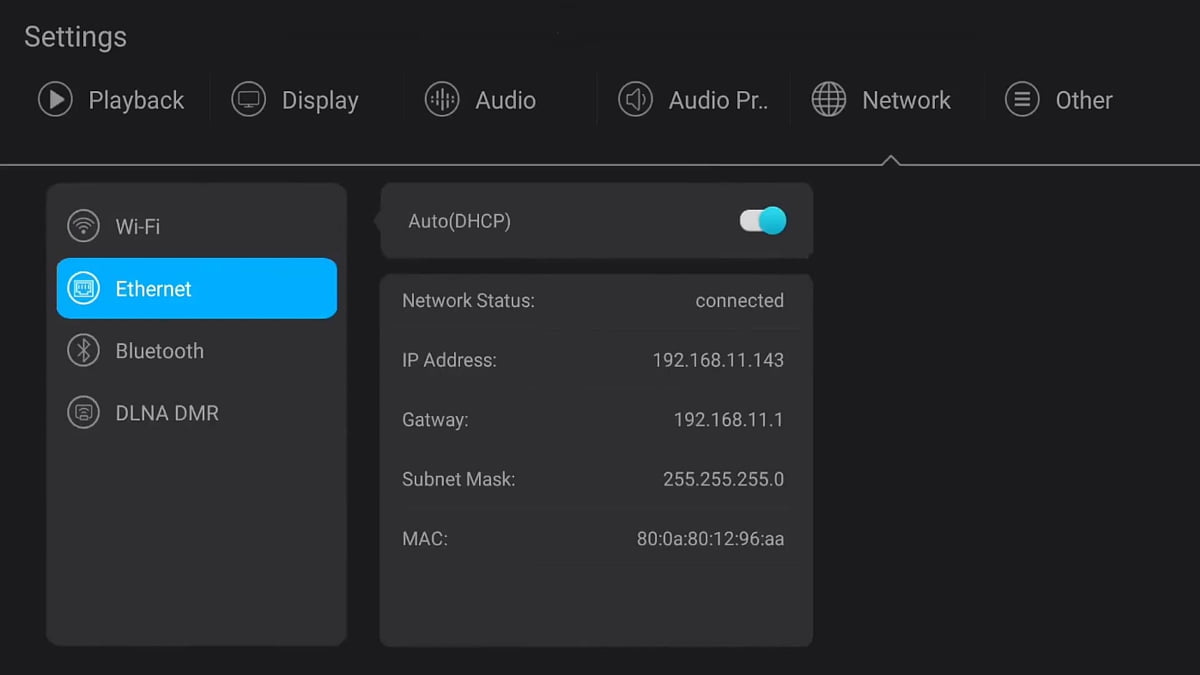1200x675 pixels.
Task: Toggle the Auto(DHCP) switch off
Action: click(763, 221)
